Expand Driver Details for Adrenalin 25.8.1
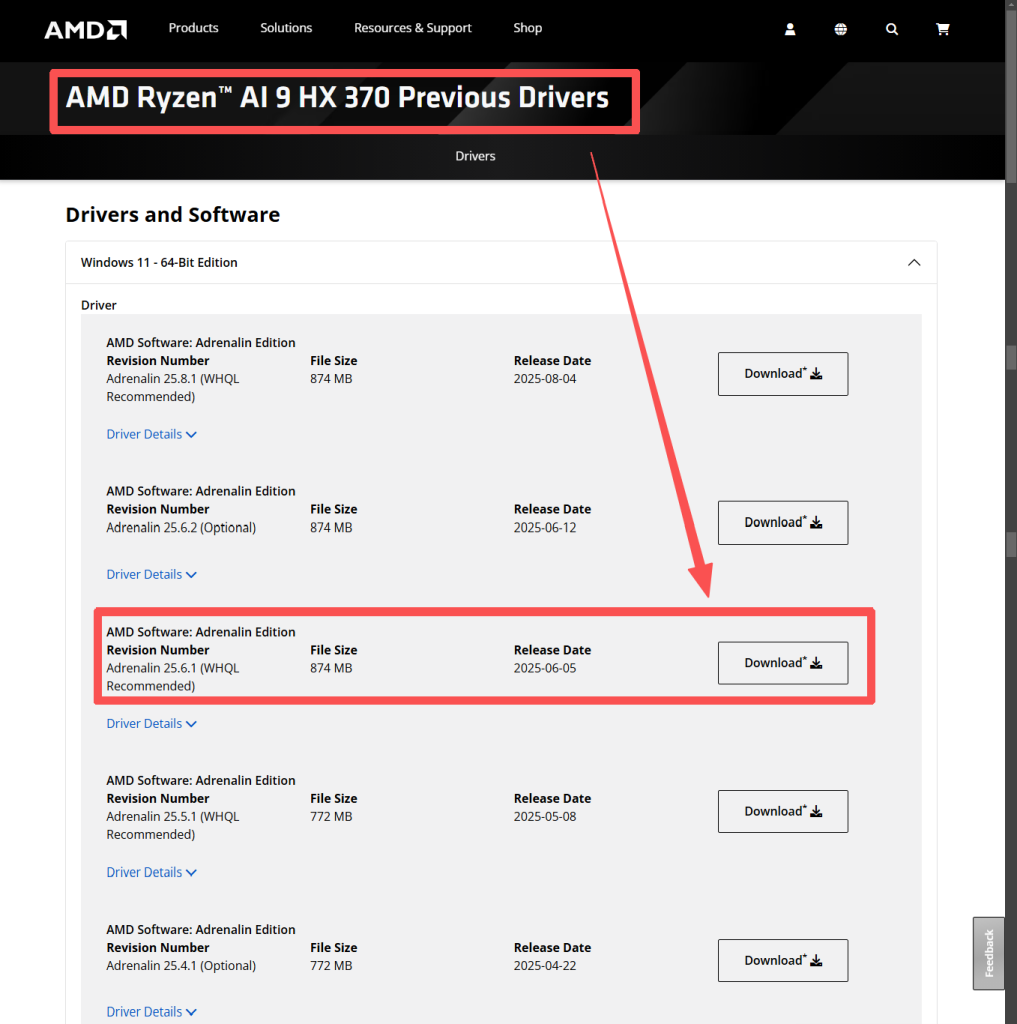The width and height of the screenshot is (1017, 1024). (x=151, y=435)
